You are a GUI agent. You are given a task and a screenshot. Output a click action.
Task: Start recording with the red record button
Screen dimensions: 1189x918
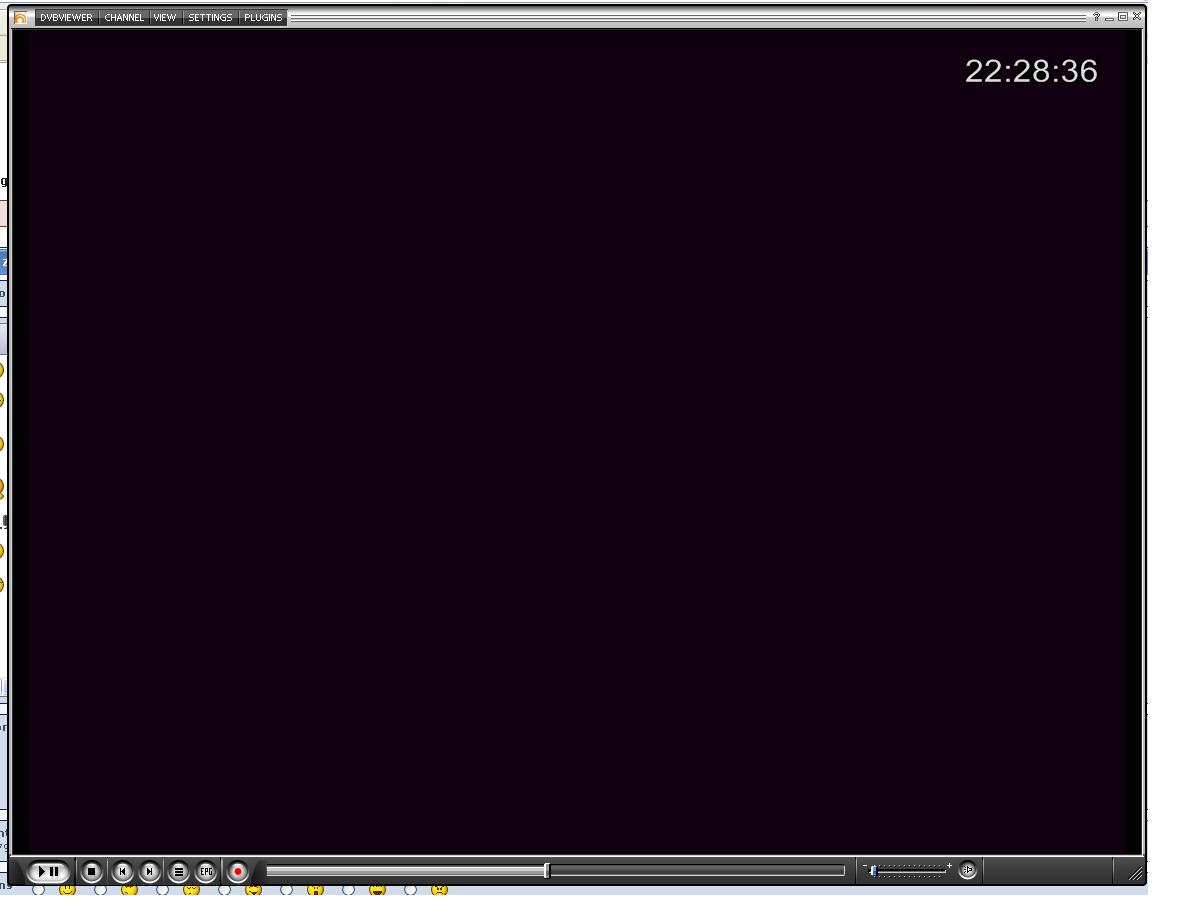237,872
